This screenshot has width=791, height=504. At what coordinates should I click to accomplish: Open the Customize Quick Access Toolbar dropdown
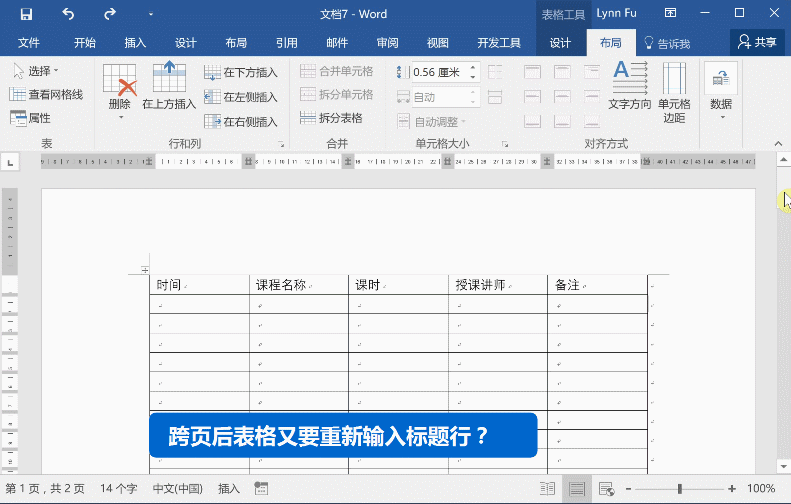coord(150,14)
